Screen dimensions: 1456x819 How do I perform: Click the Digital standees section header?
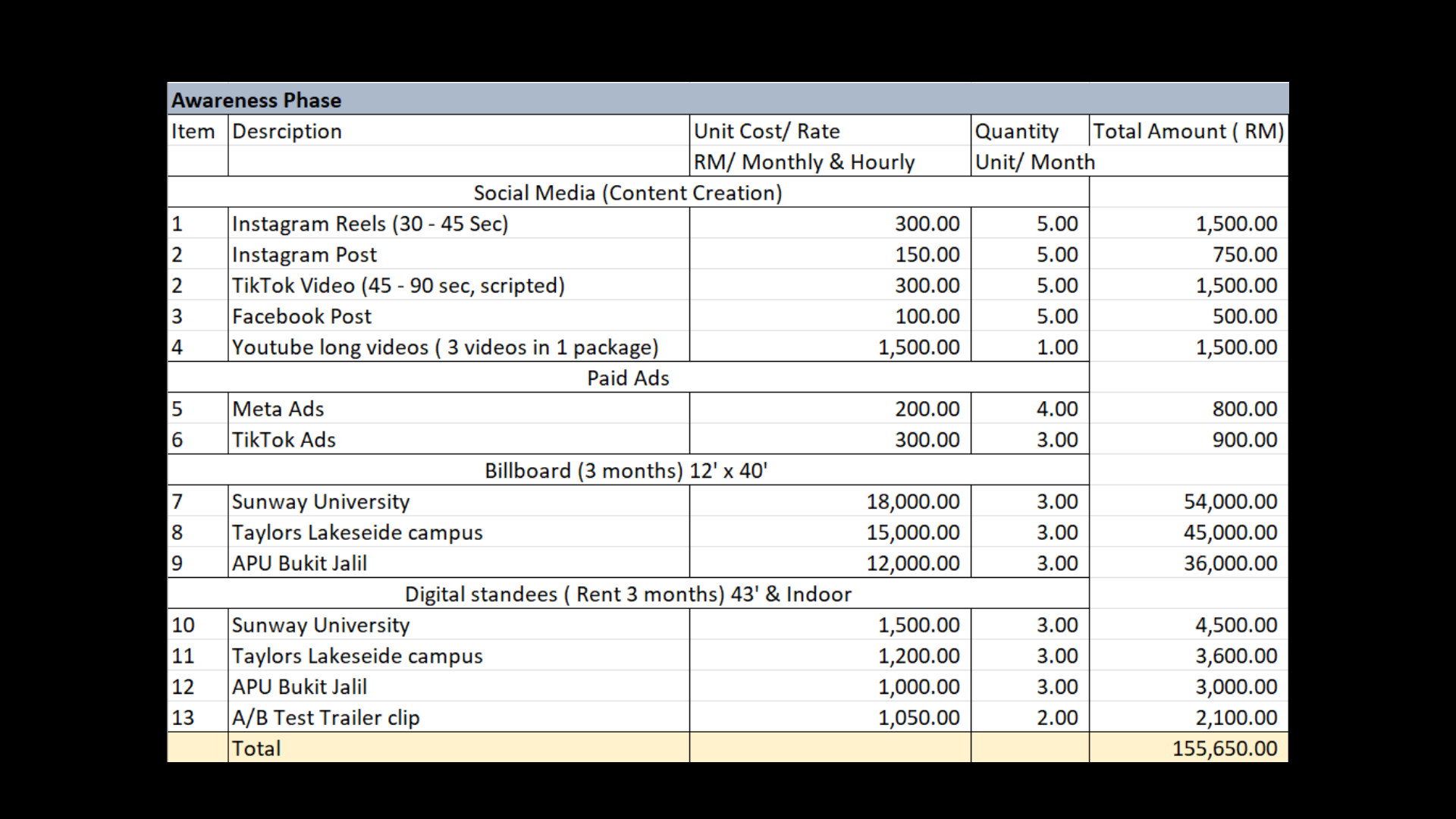tap(628, 594)
